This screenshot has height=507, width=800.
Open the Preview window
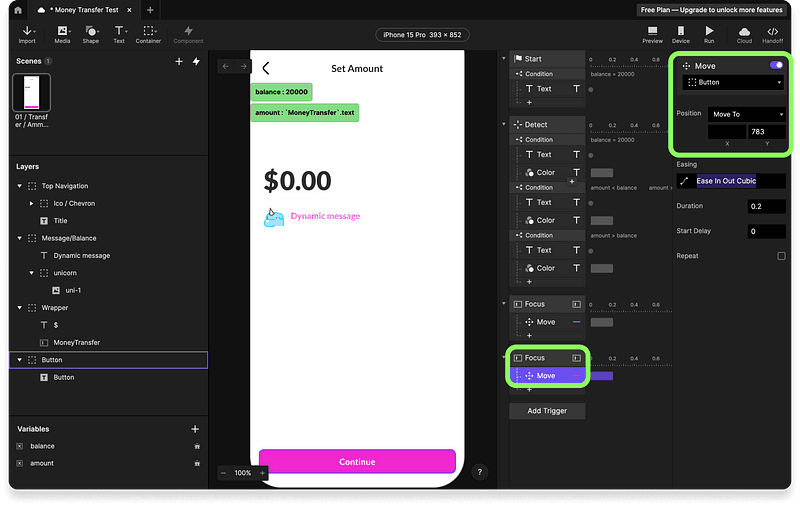pyautogui.click(x=652, y=34)
